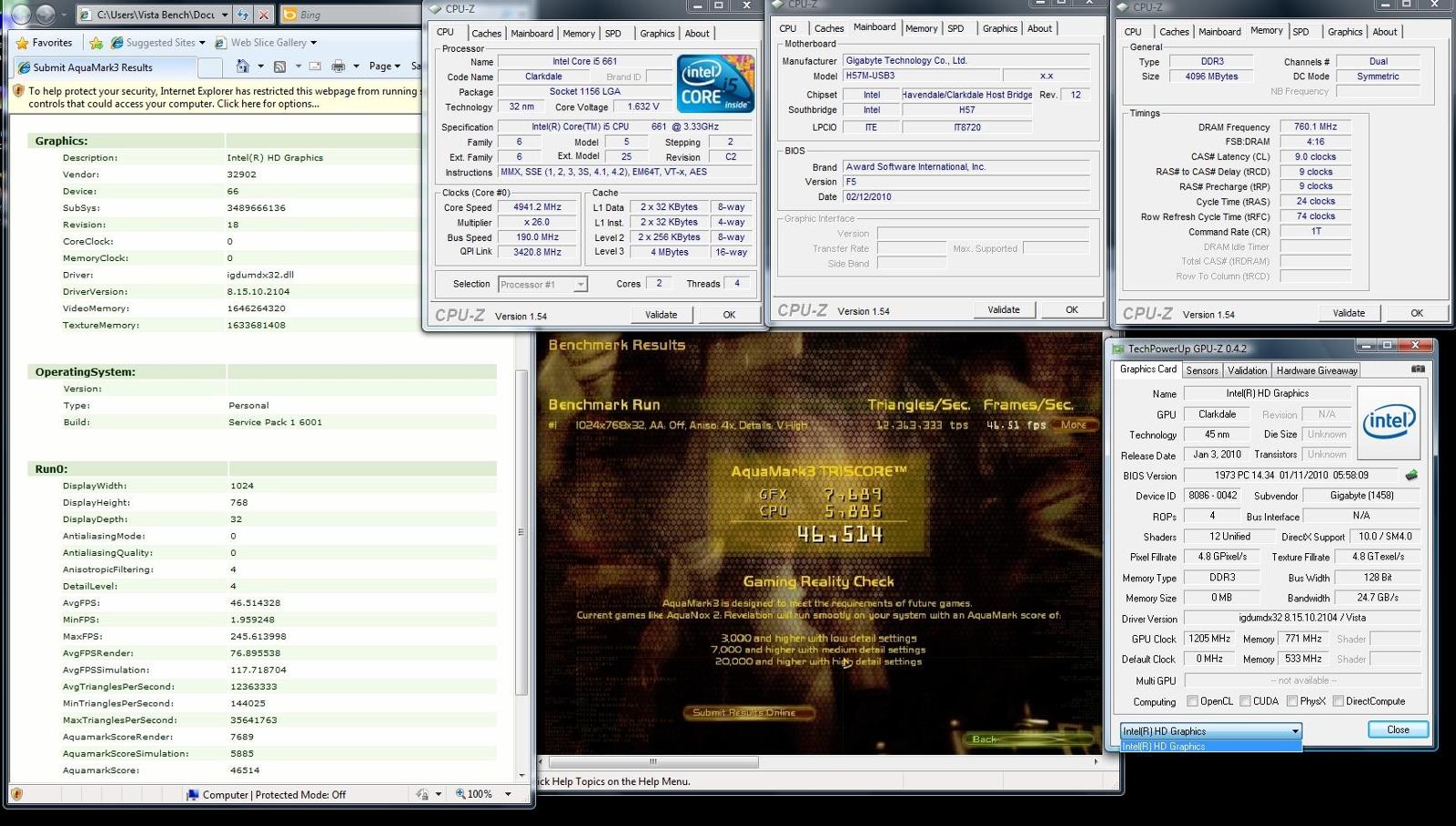1456x826 pixels.
Task: Click the Refresh button beside the address bar
Action: pos(243,15)
